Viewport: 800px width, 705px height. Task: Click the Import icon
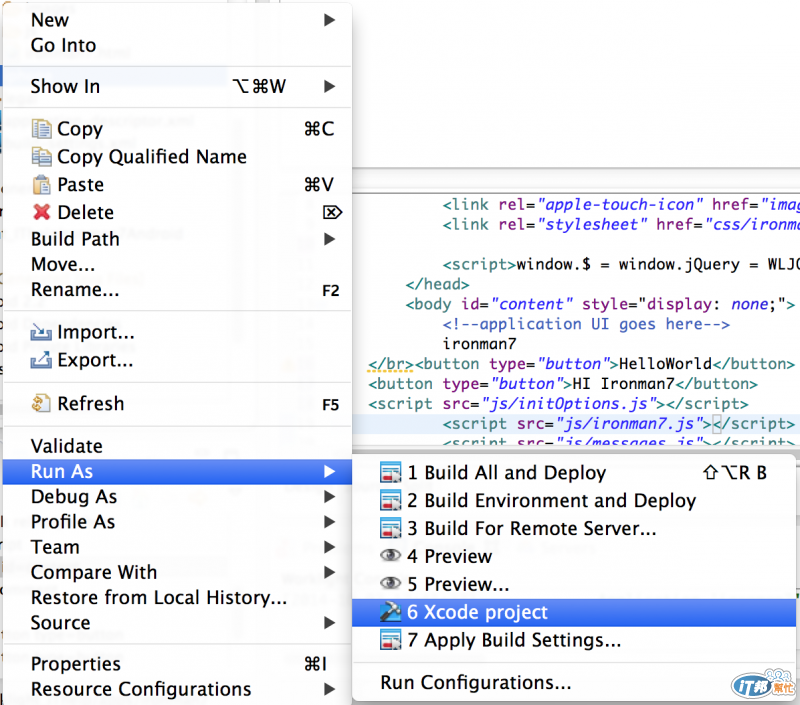(41, 332)
